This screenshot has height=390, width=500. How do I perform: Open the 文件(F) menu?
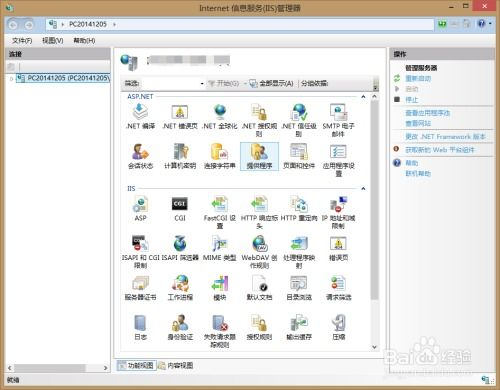[22, 41]
